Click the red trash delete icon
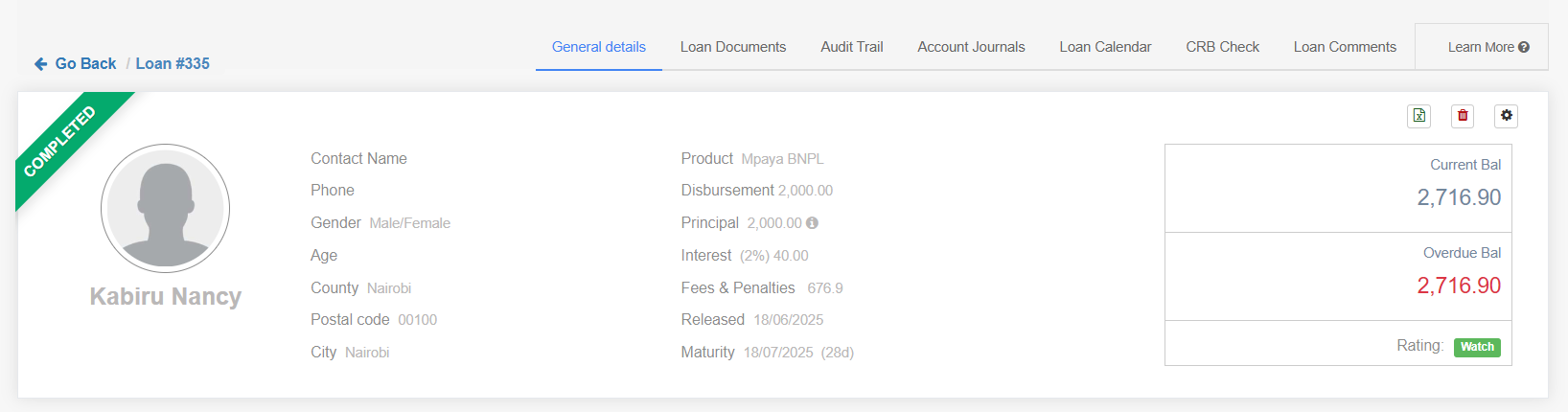This screenshot has width=1568, height=412. (x=1463, y=116)
